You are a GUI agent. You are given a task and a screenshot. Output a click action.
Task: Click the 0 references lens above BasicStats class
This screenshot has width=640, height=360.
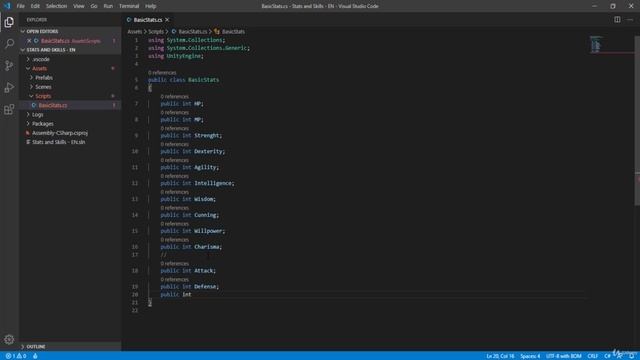pyautogui.click(x=162, y=73)
